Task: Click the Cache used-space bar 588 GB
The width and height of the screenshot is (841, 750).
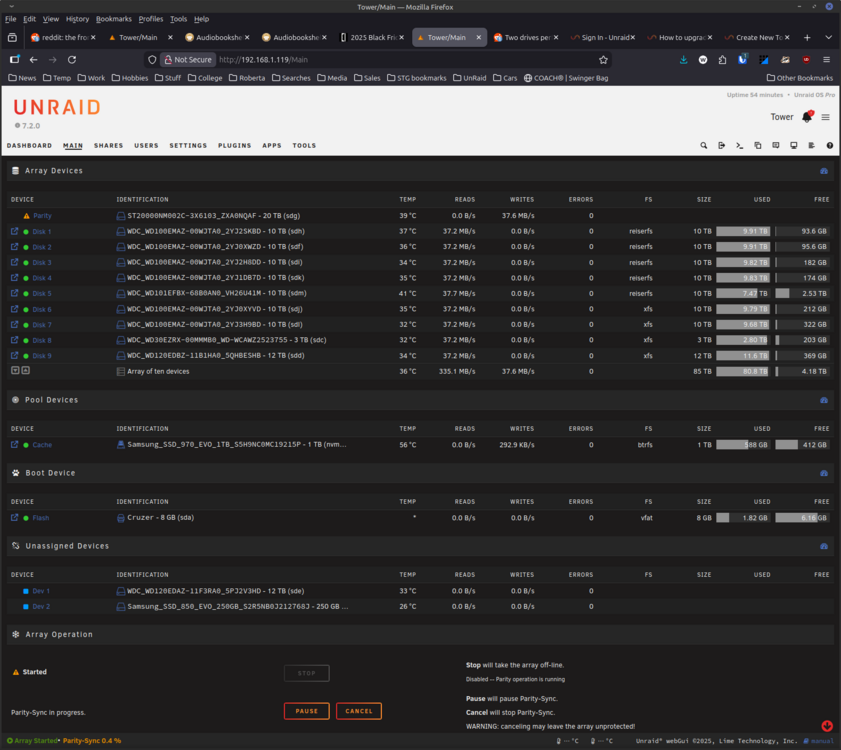Action: click(743, 445)
